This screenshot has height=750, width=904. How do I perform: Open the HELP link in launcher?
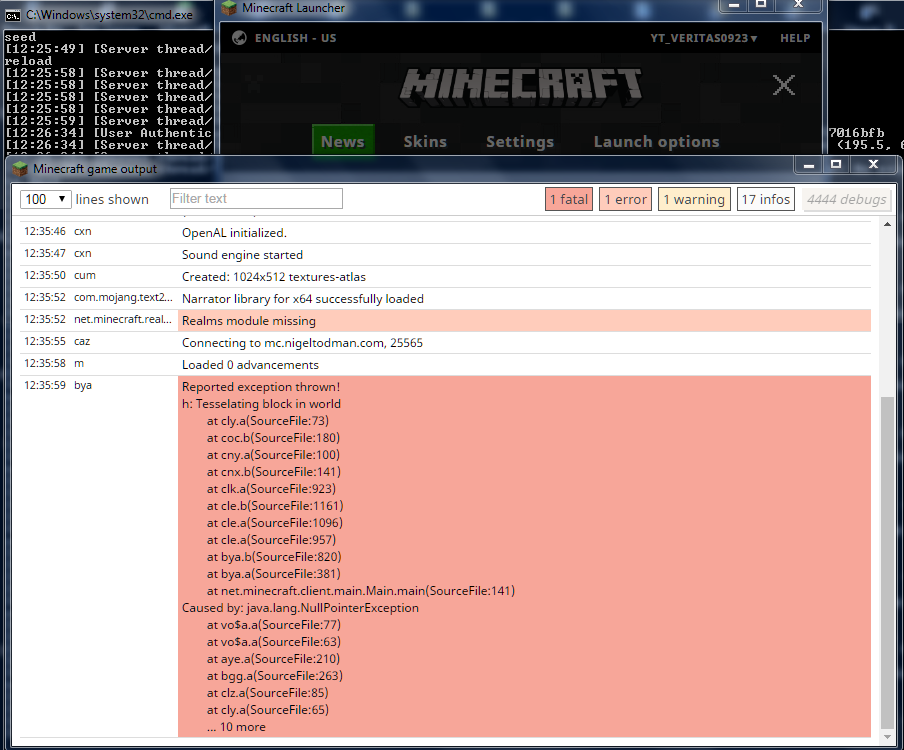[795, 38]
